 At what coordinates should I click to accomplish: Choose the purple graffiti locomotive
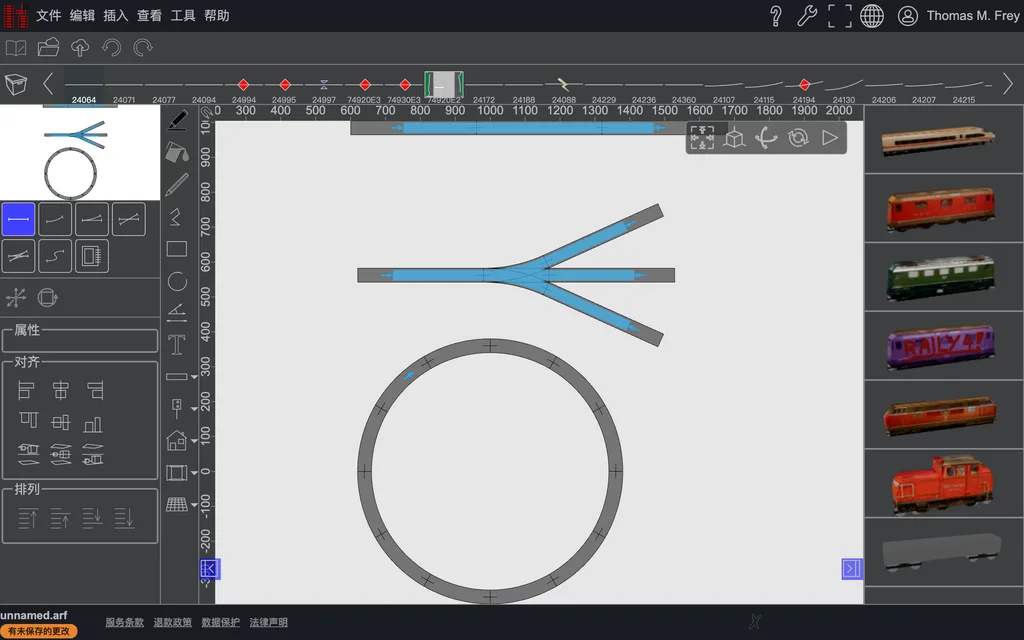coord(940,345)
